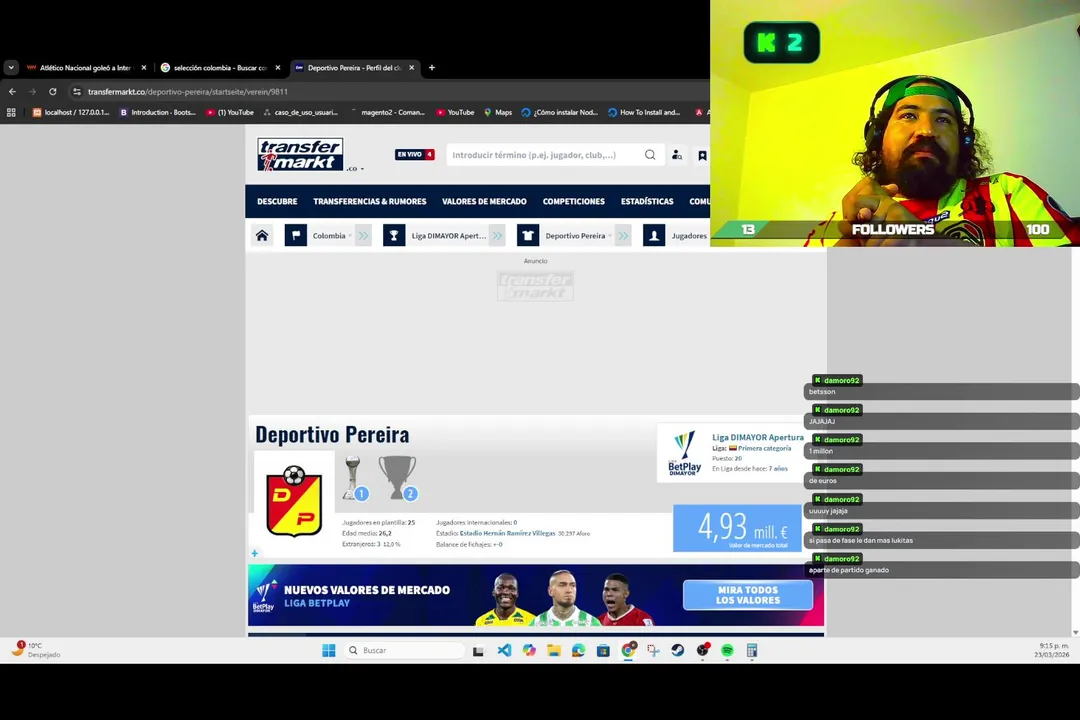The height and width of the screenshot is (720, 1080).
Task: Click the browser address bar URL
Action: coord(188,92)
